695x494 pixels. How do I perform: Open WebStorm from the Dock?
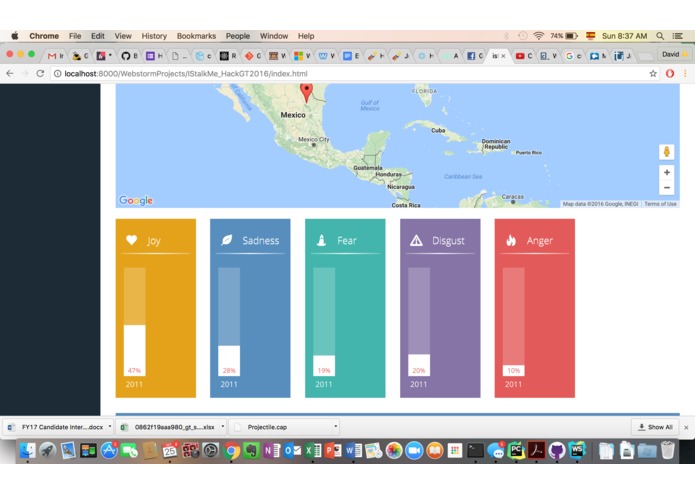[577, 451]
